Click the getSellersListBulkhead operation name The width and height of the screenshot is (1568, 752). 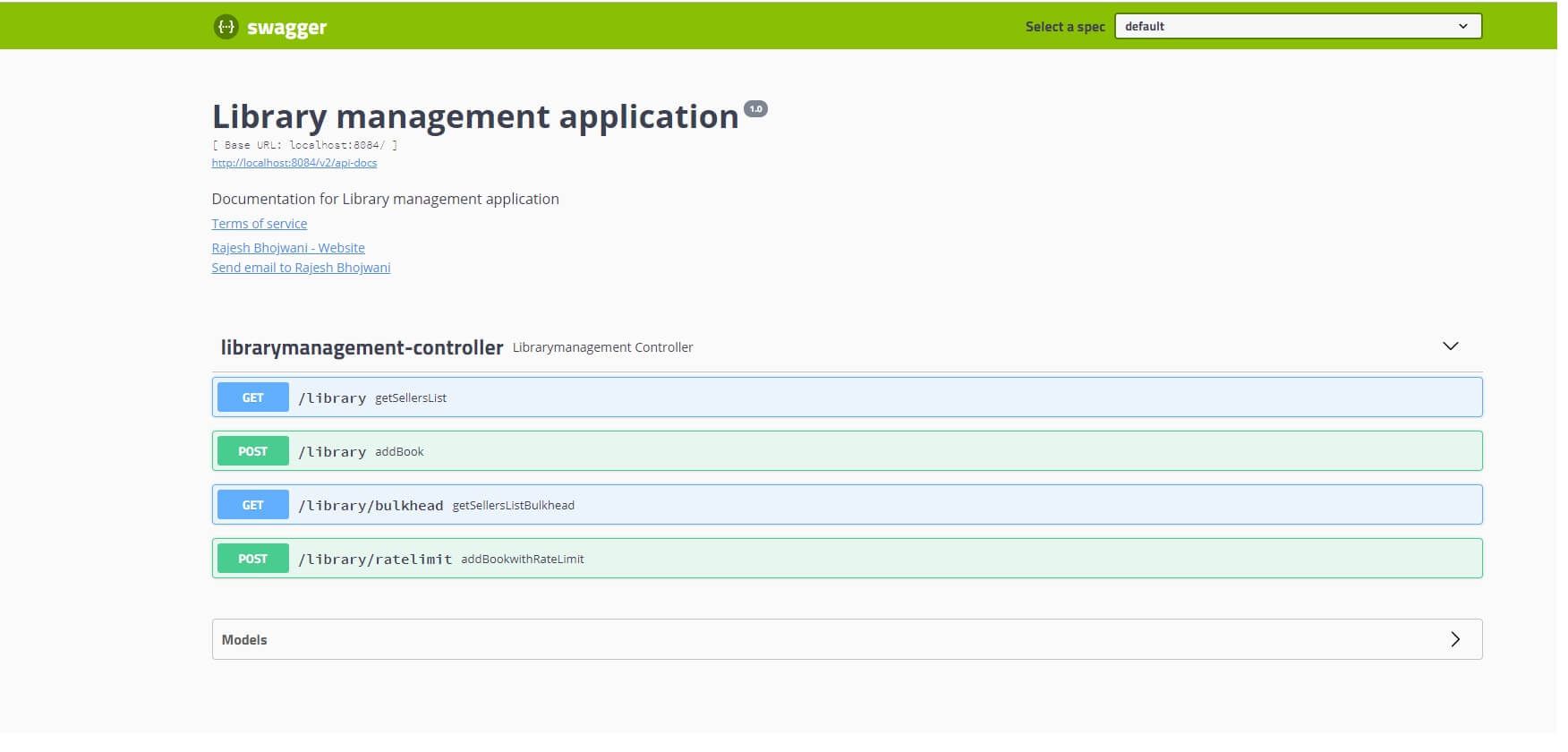(x=514, y=505)
